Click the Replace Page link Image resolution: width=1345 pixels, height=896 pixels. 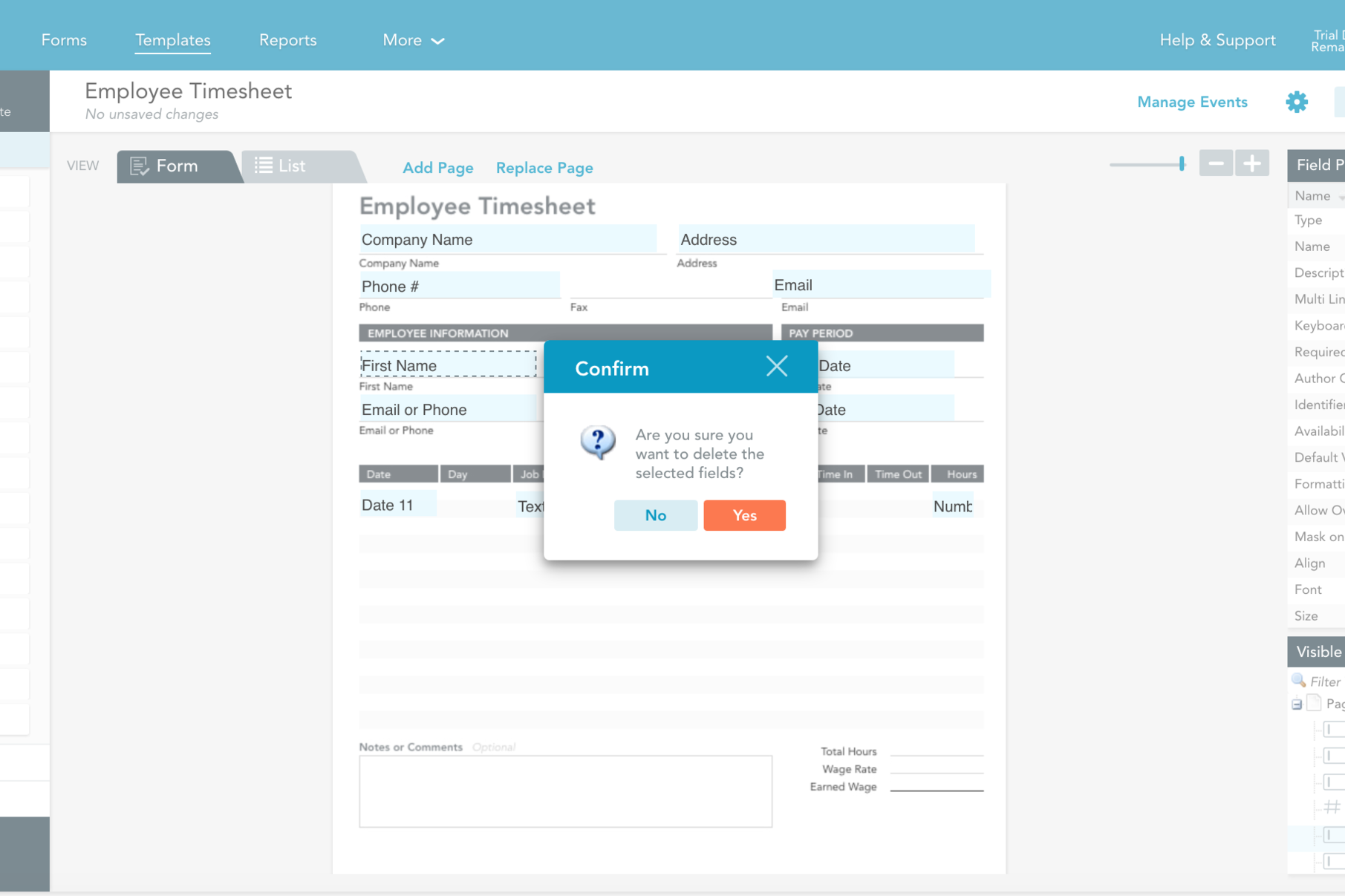(x=544, y=168)
